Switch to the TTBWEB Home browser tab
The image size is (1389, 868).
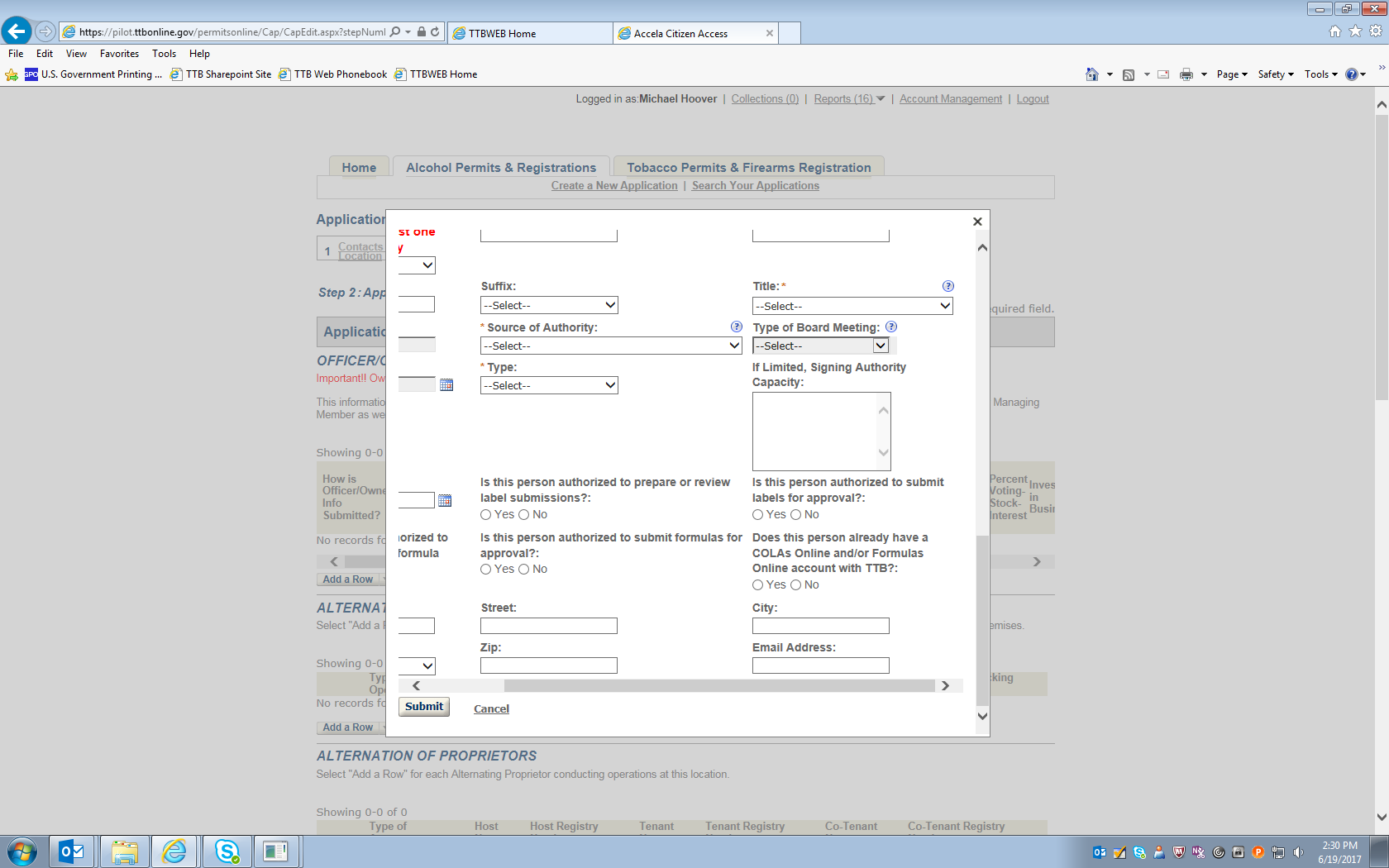point(529,33)
